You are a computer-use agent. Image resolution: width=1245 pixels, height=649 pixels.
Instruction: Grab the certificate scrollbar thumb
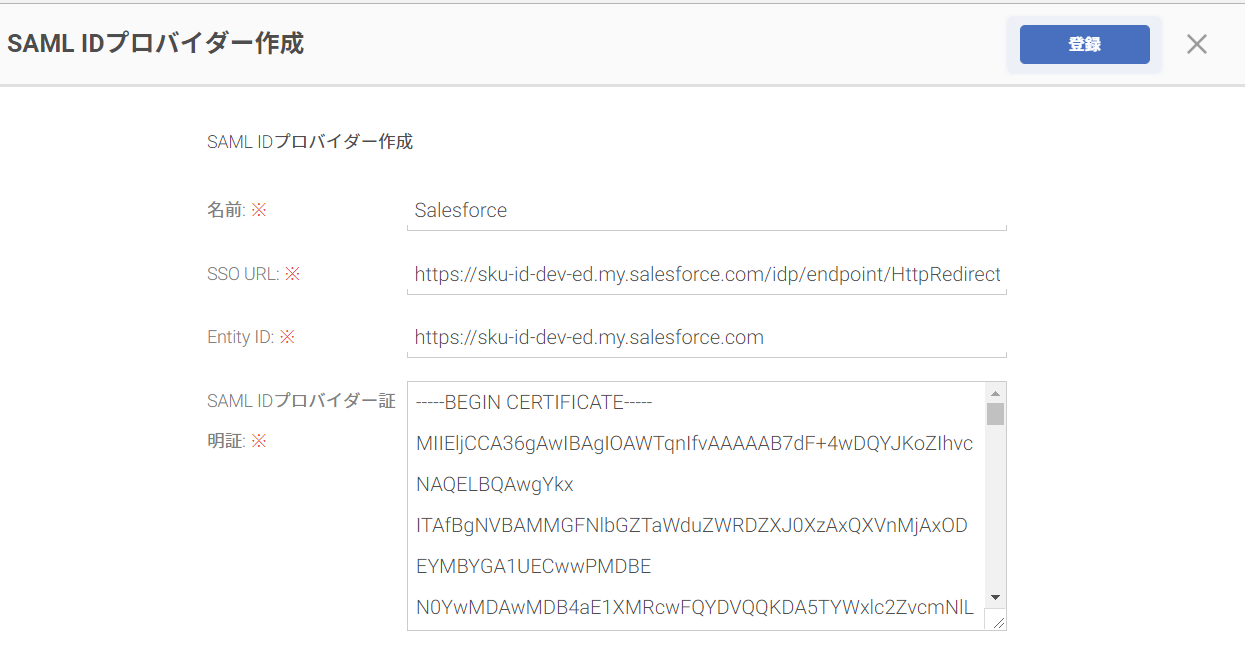click(995, 414)
